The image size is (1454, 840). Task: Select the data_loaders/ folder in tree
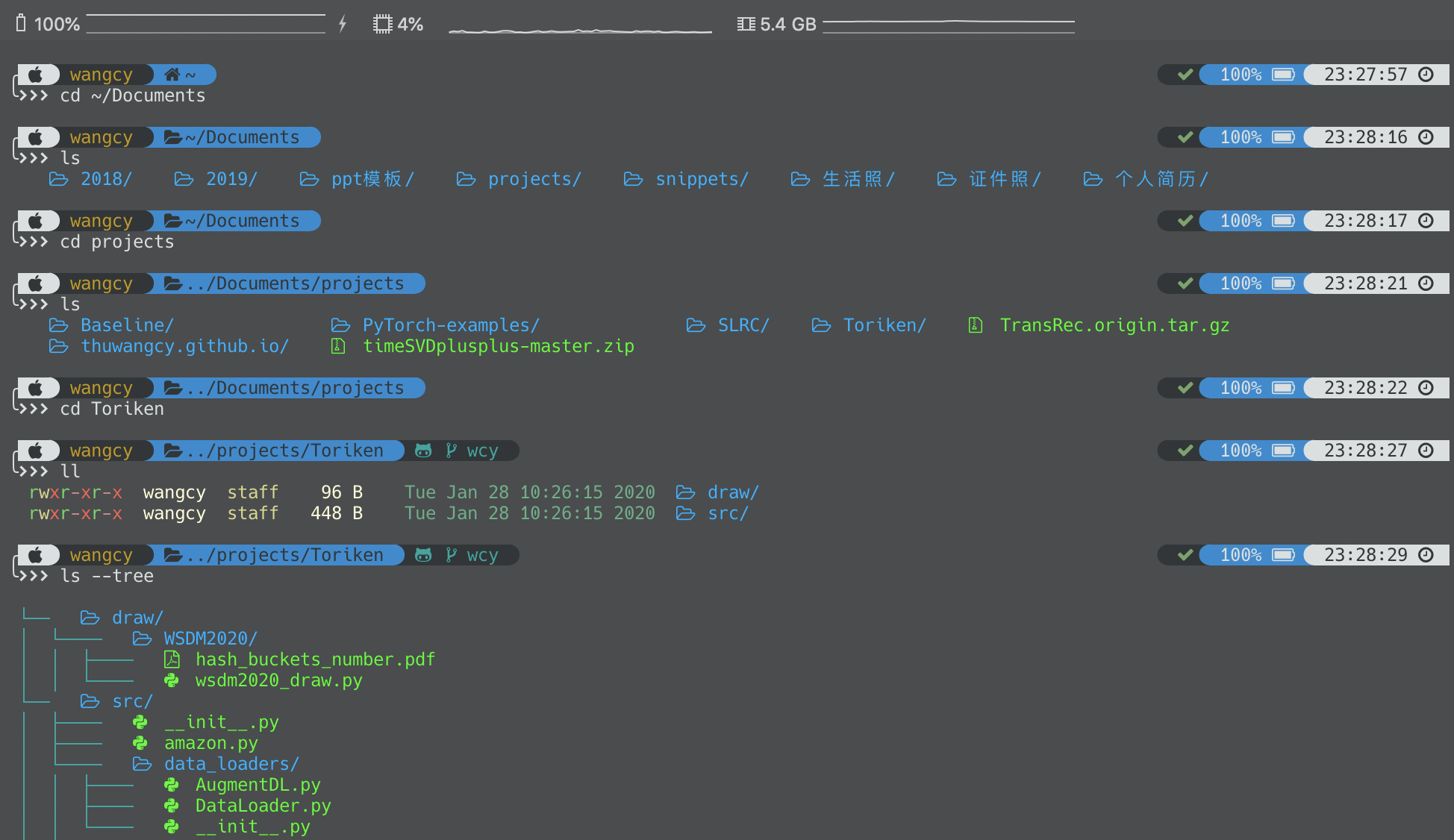coord(231,764)
